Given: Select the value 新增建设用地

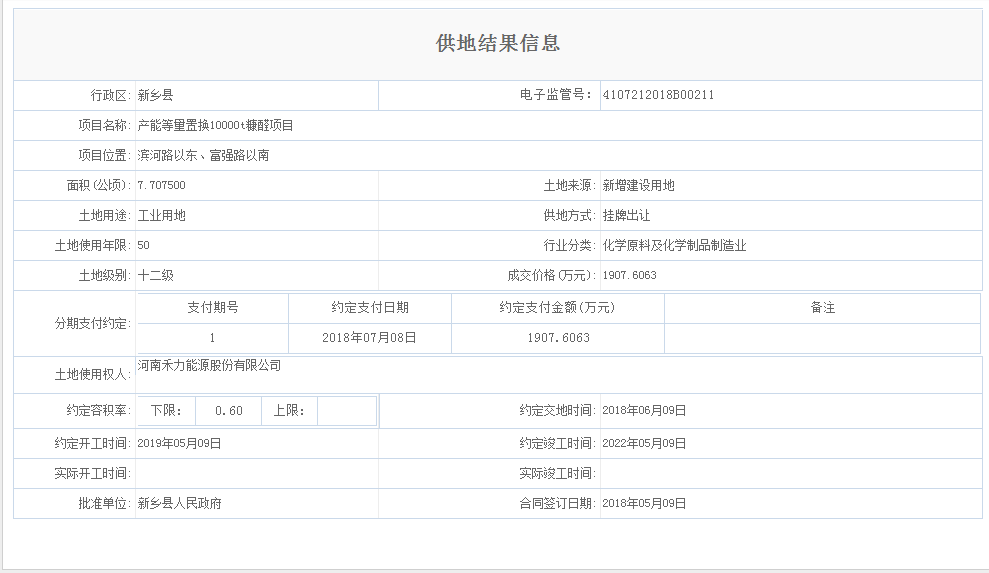Looking at the screenshot, I should pos(638,185).
